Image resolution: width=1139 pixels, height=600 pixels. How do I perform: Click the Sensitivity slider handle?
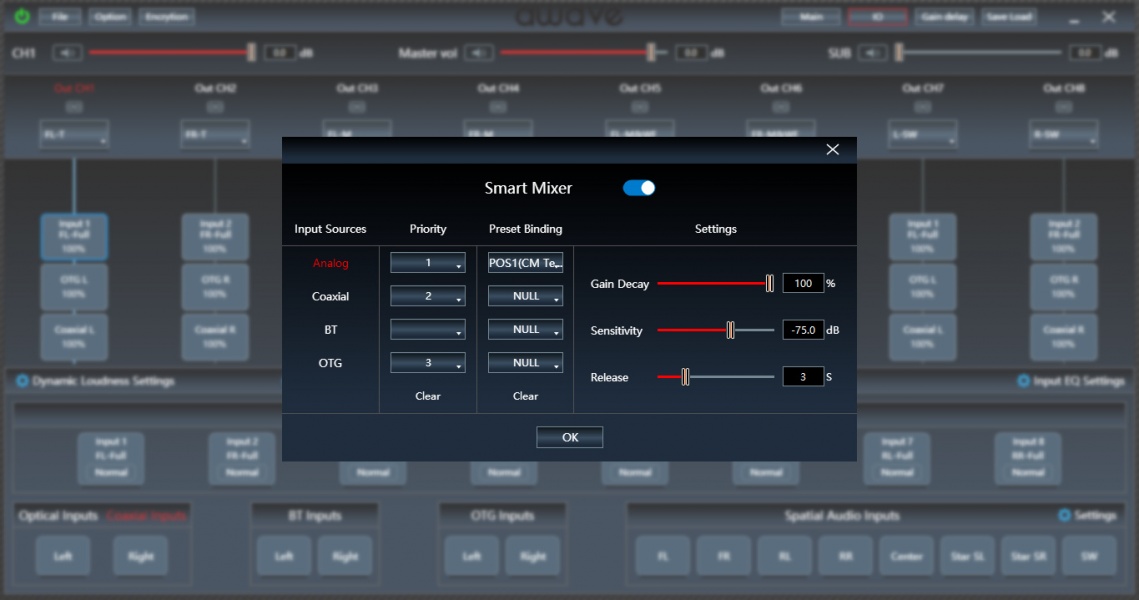coord(731,330)
